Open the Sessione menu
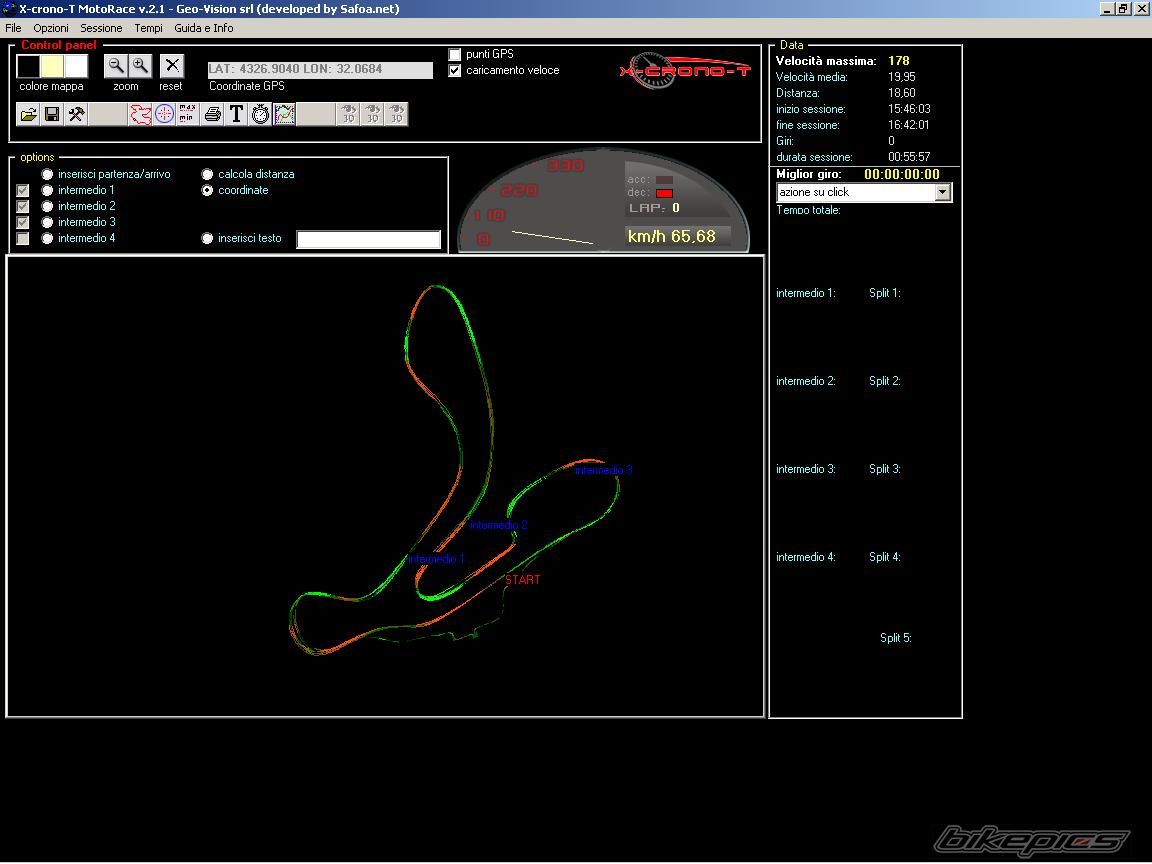This screenshot has width=1152, height=864. (x=101, y=28)
